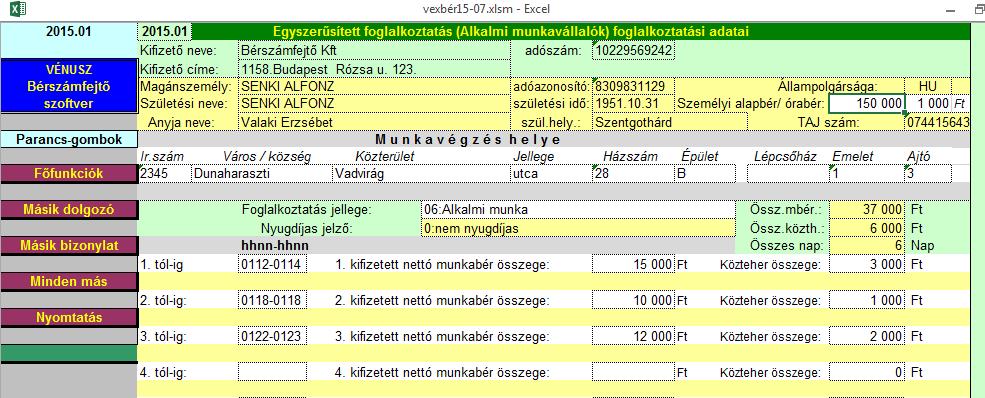Select the Össz.mbér total 37 000
This screenshot has width=985, height=398.
tap(867, 210)
